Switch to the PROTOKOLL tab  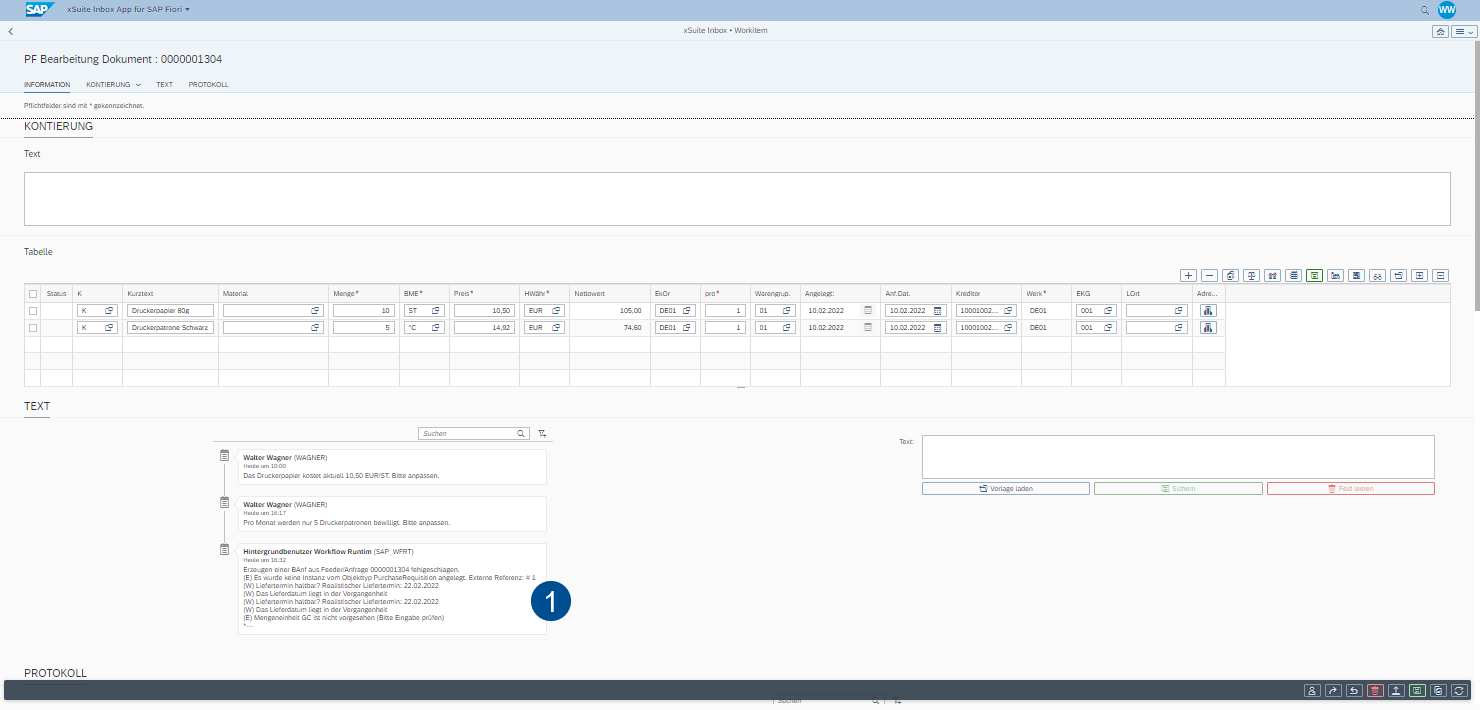208,85
